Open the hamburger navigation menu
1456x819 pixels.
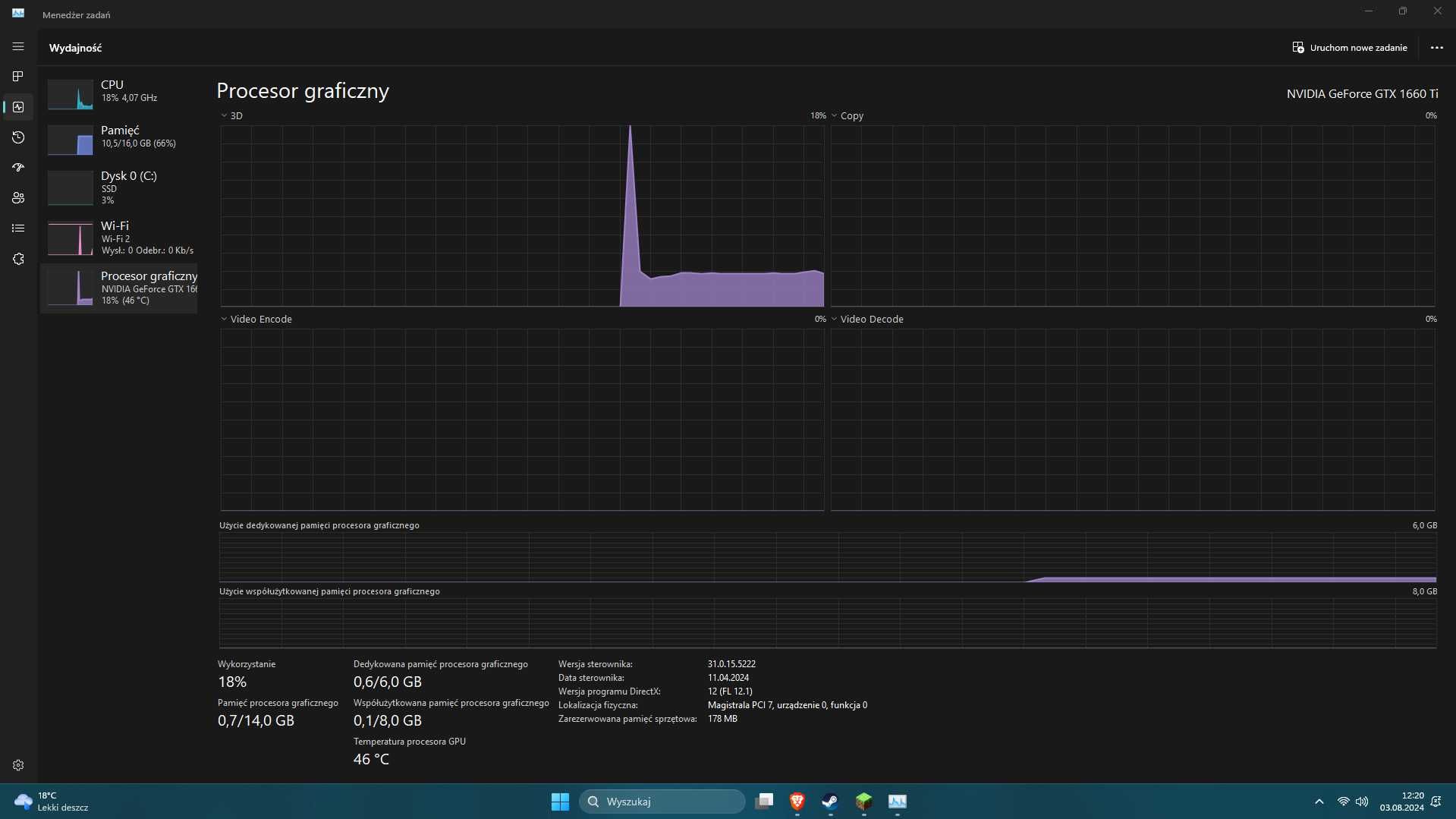(x=18, y=47)
